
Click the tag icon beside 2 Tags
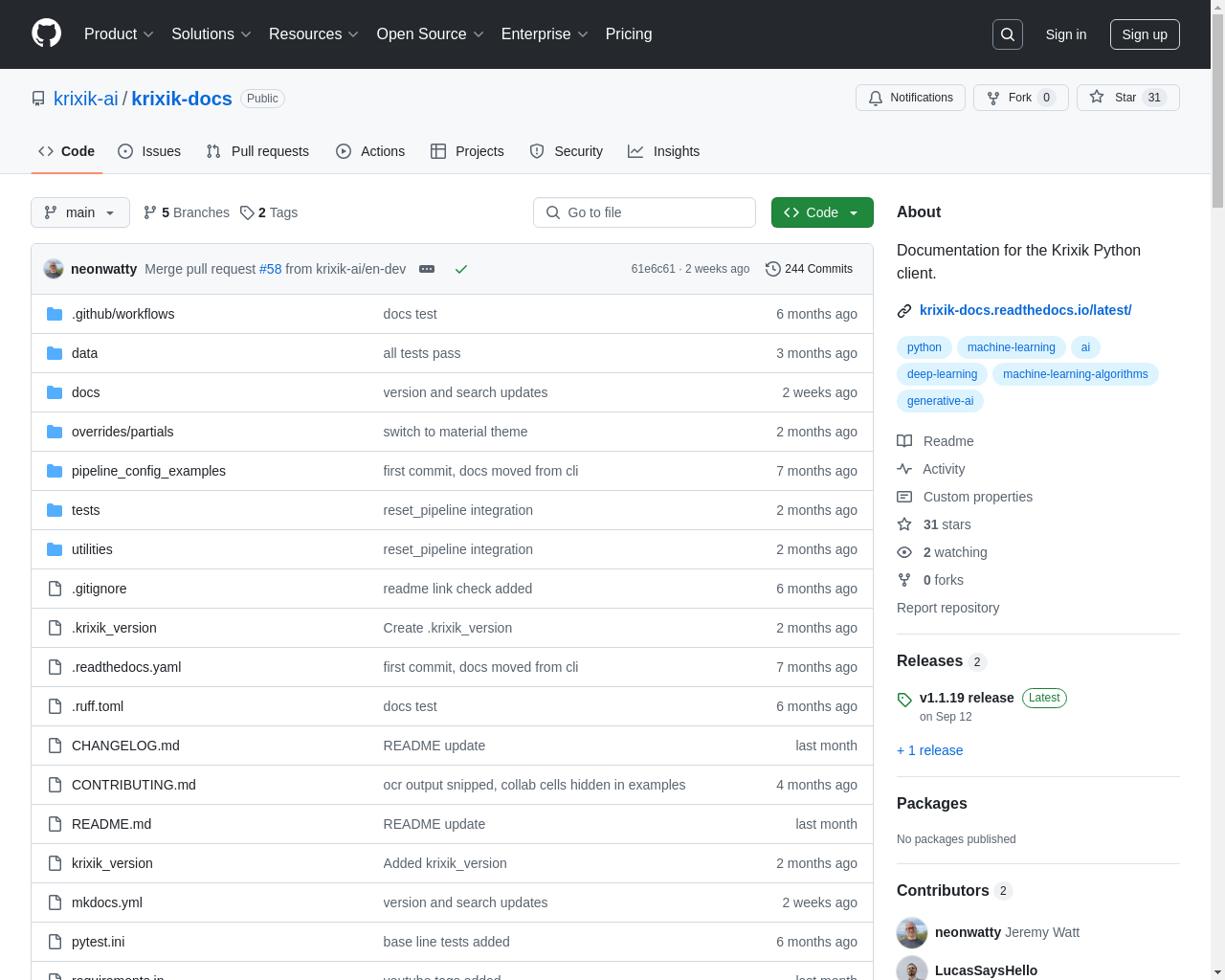[247, 212]
